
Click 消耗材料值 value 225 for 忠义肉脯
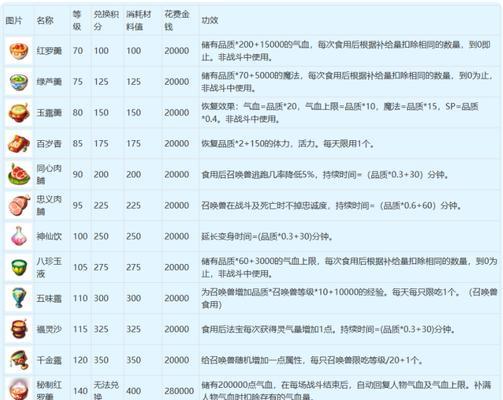point(133,206)
